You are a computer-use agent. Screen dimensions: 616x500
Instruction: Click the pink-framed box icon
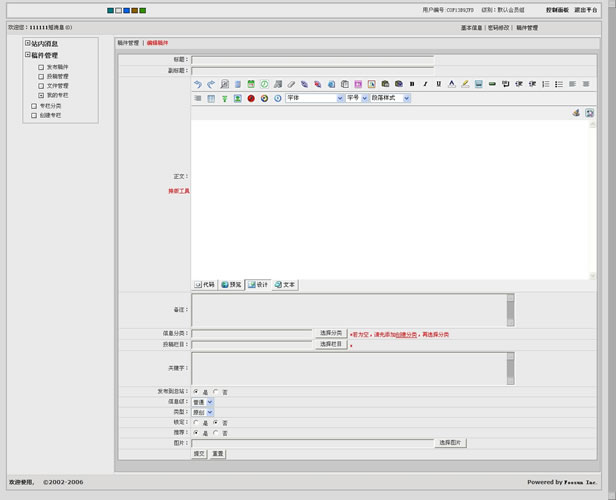[x=358, y=84]
